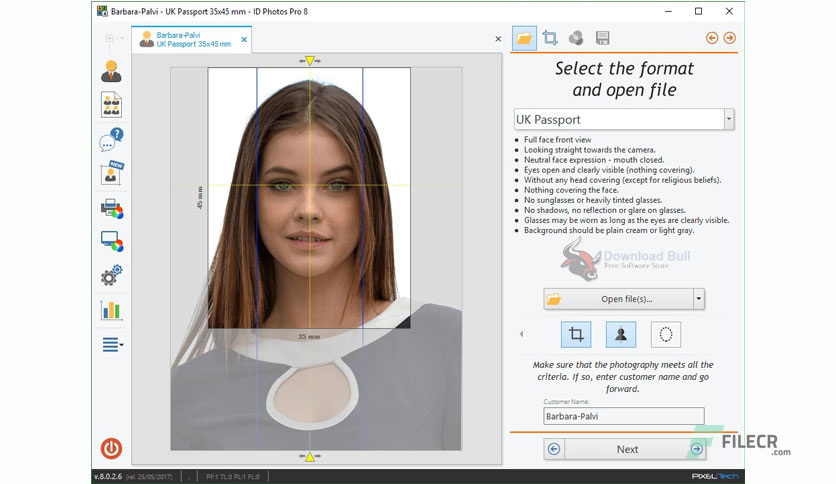
Task: Open the bar chart statistics icon
Action: point(111,310)
